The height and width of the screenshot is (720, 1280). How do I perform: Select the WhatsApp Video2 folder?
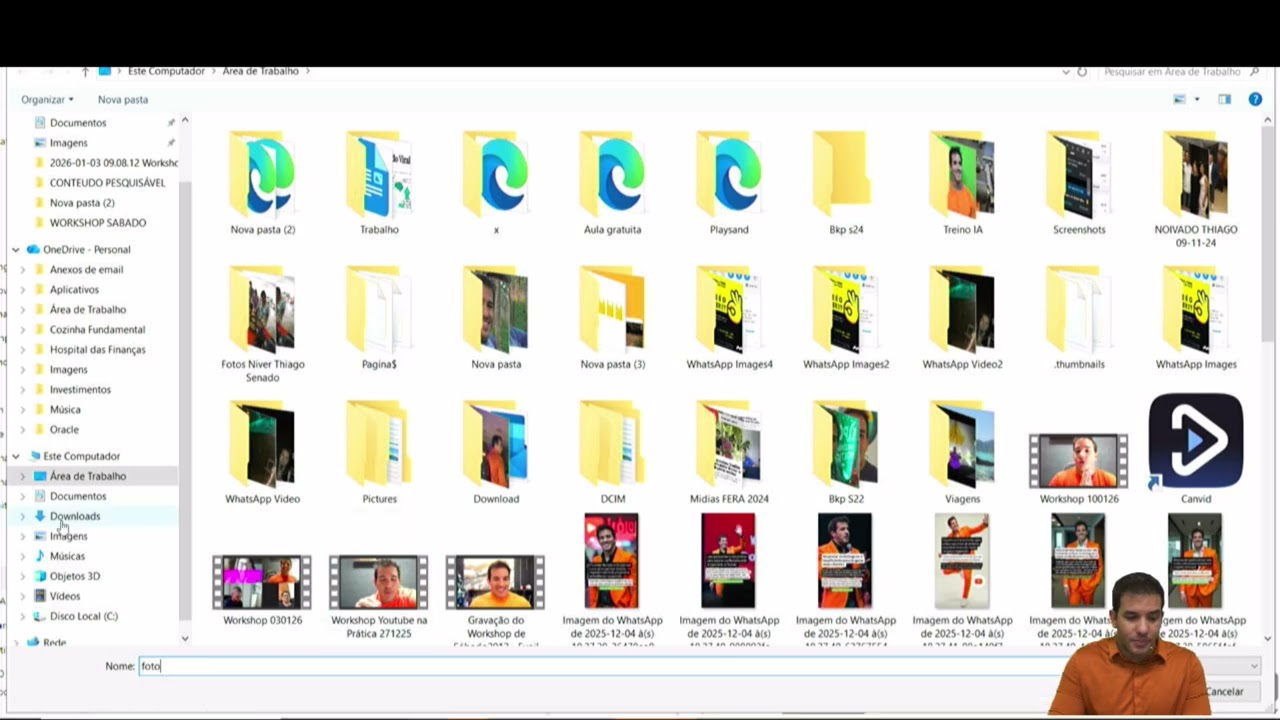point(962,317)
